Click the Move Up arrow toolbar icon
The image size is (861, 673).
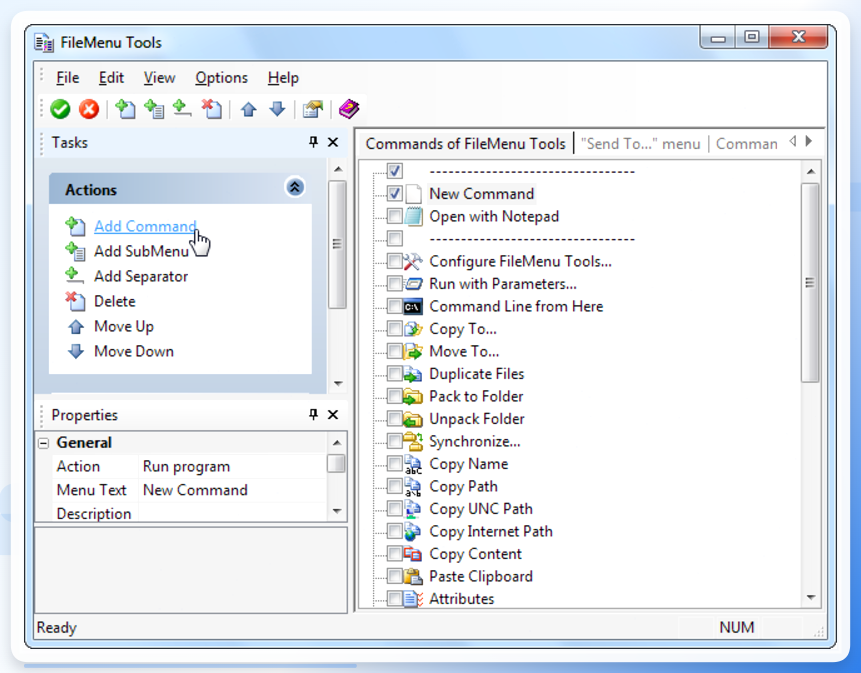(249, 109)
